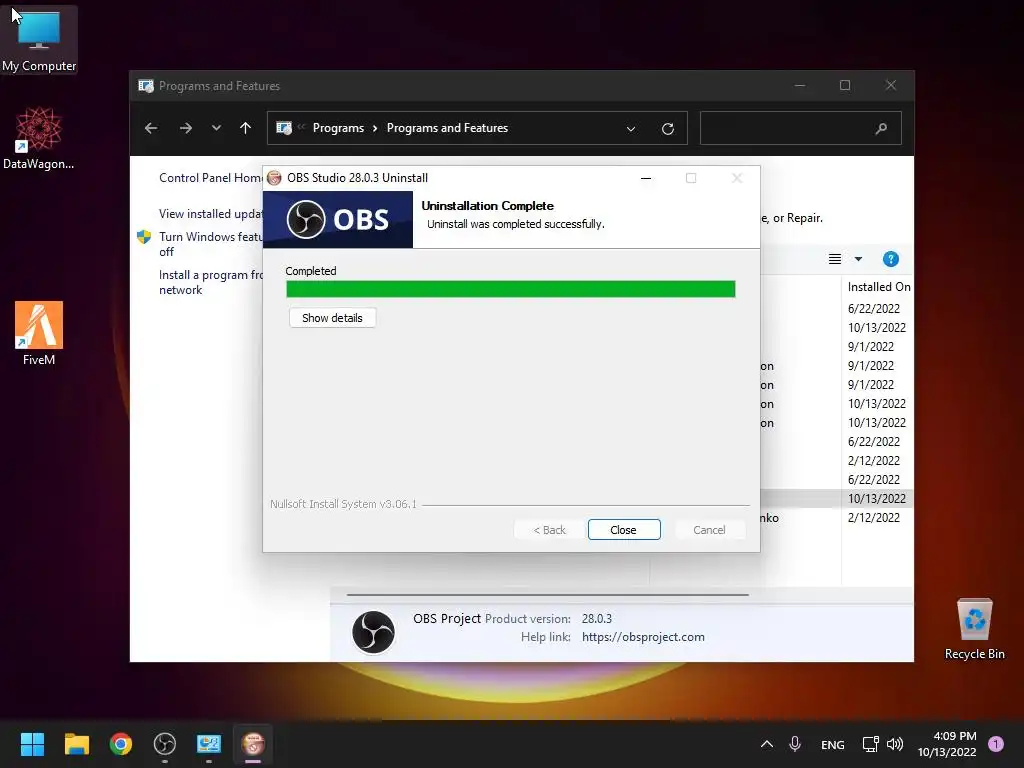Image resolution: width=1024 pixels, height=768 pixels.
Task: Open the volume speaker tray icon
Action: pyautogui.click(x=895, y=744)
